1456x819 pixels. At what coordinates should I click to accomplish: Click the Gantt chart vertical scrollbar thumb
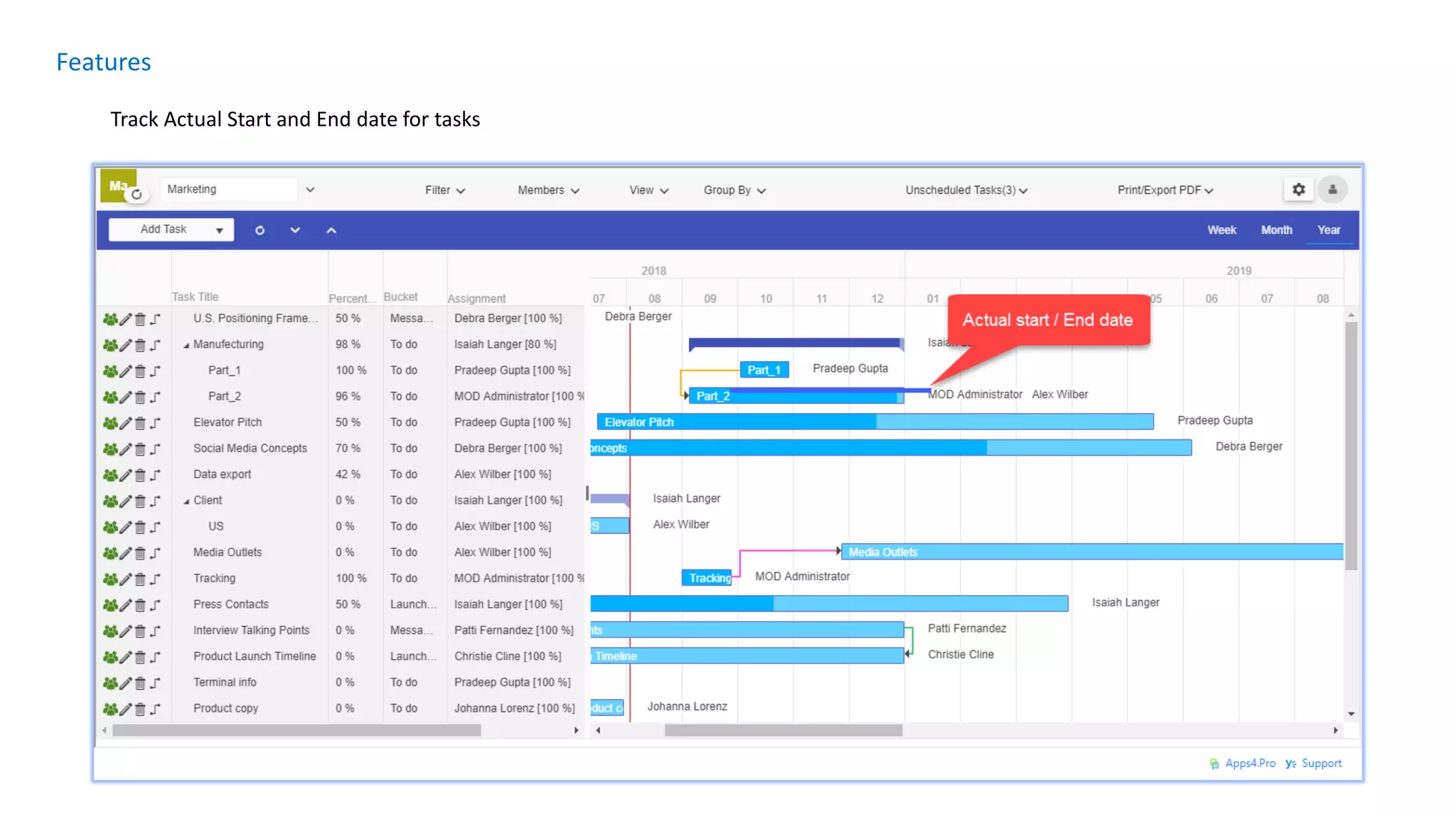[1351, 446]
